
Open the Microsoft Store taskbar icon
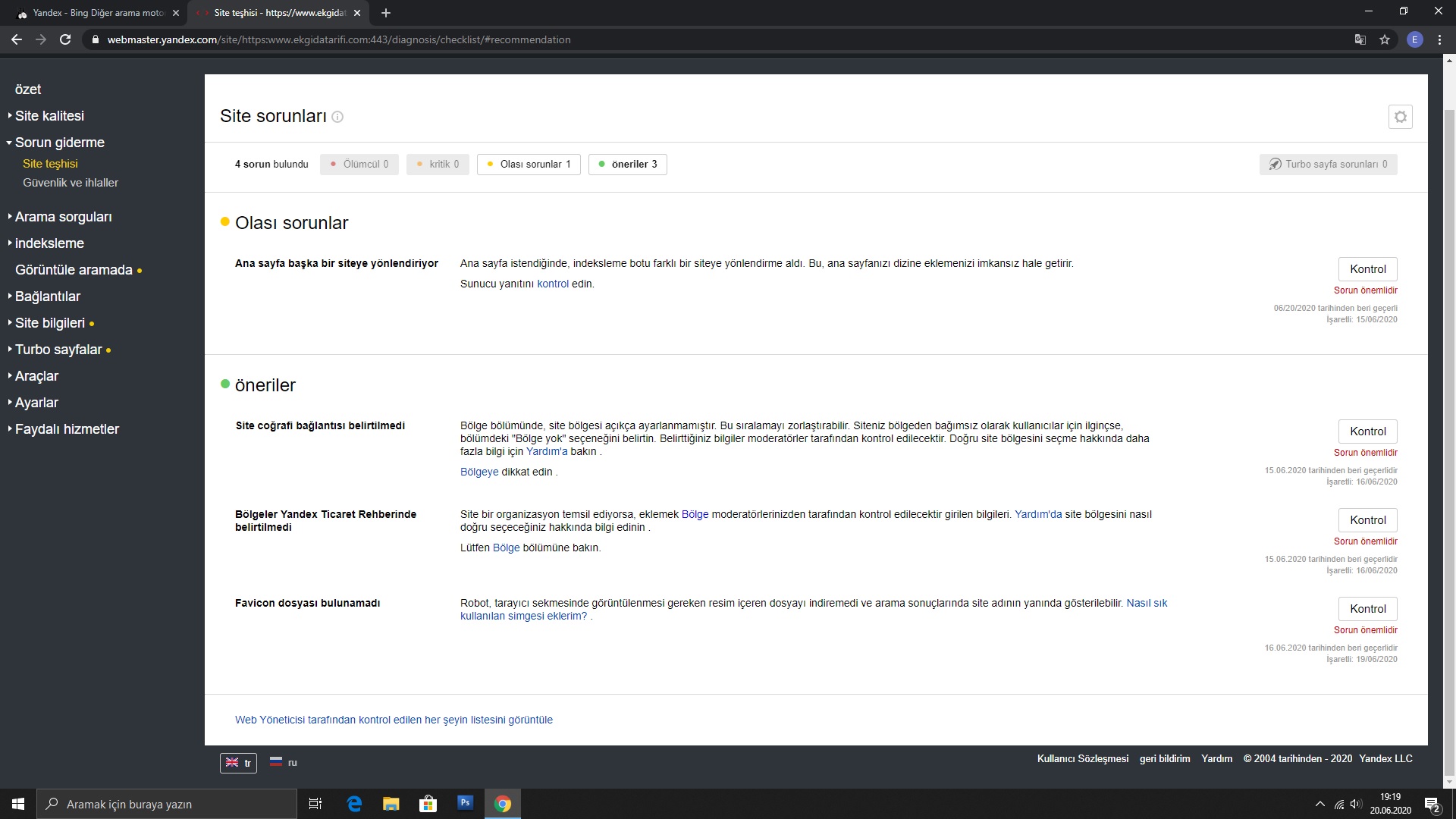(428, 804)
